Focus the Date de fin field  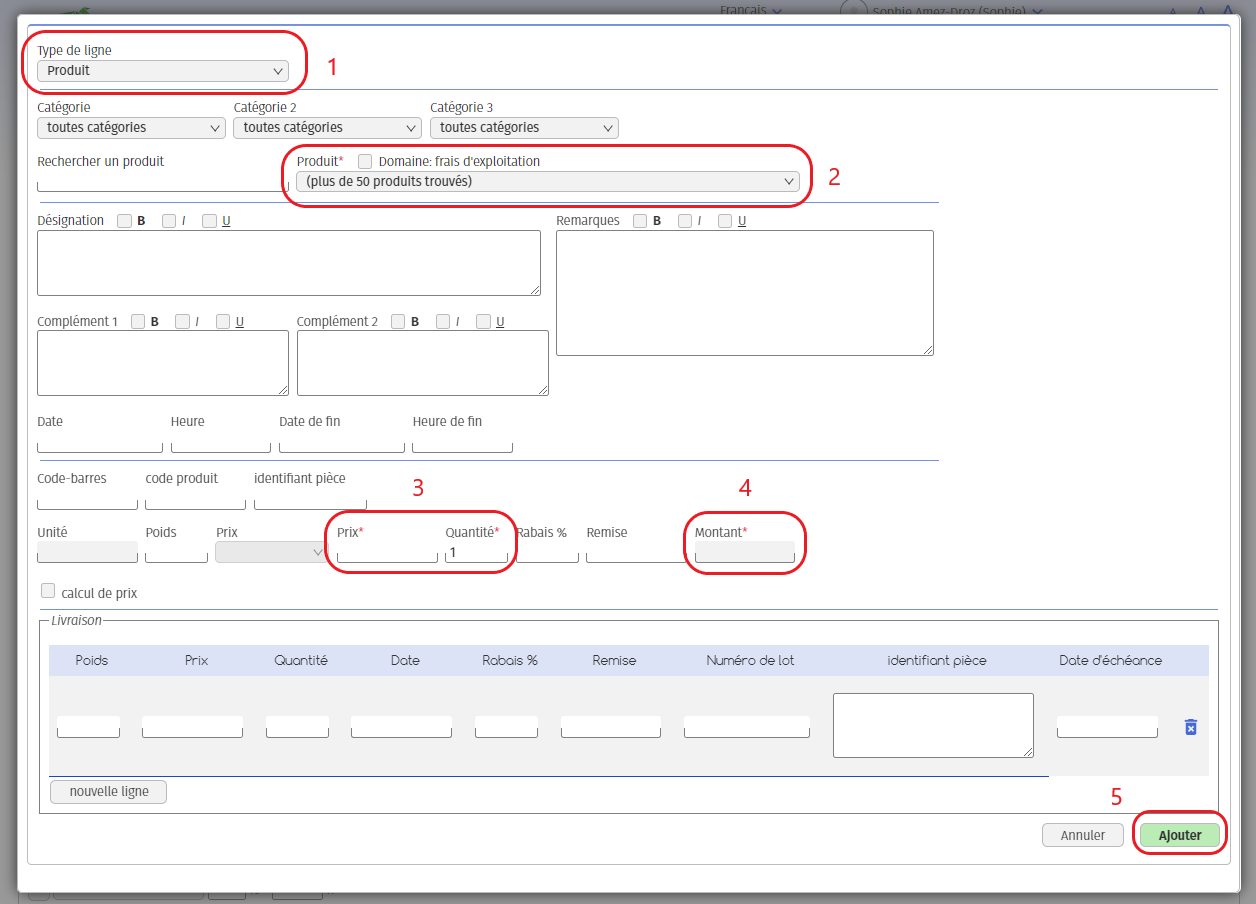coord(342,443)
